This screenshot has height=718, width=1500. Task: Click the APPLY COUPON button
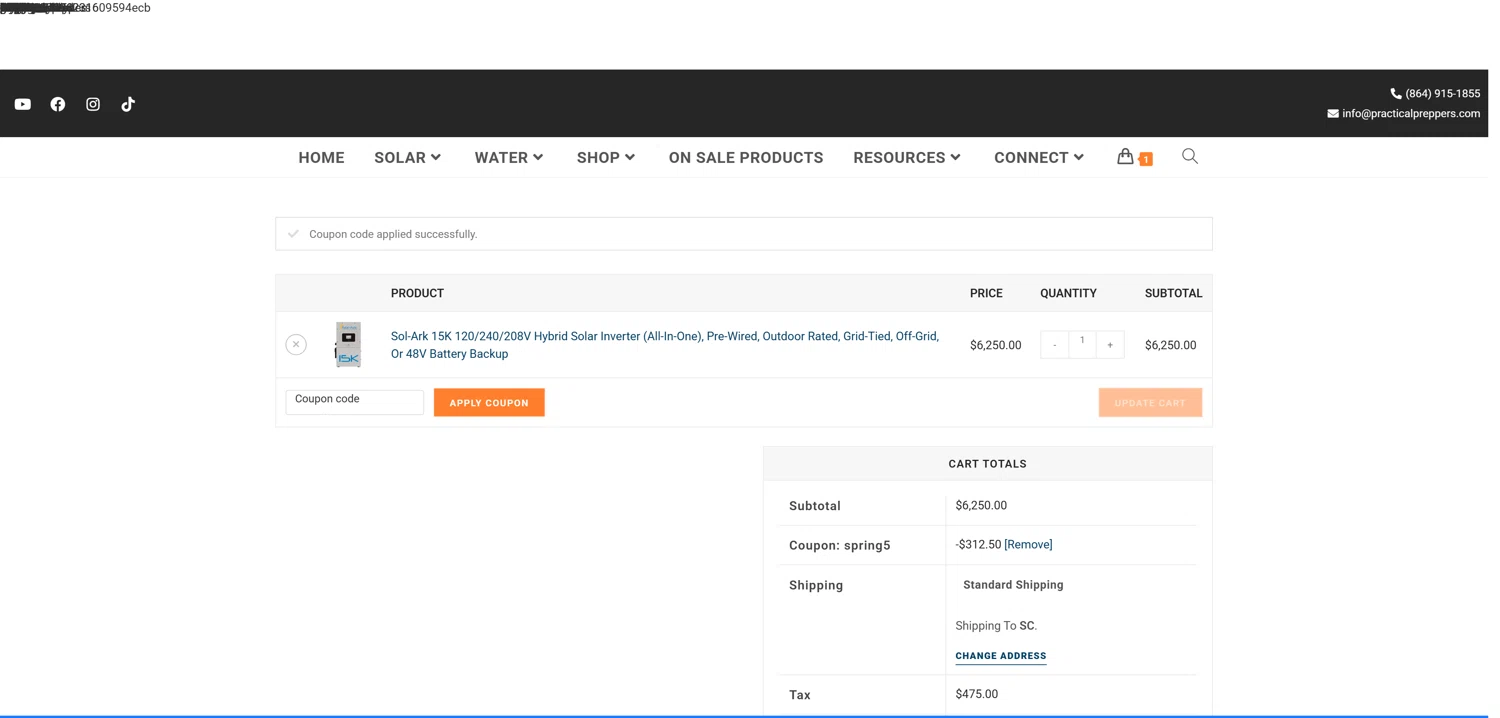point(489,402)
